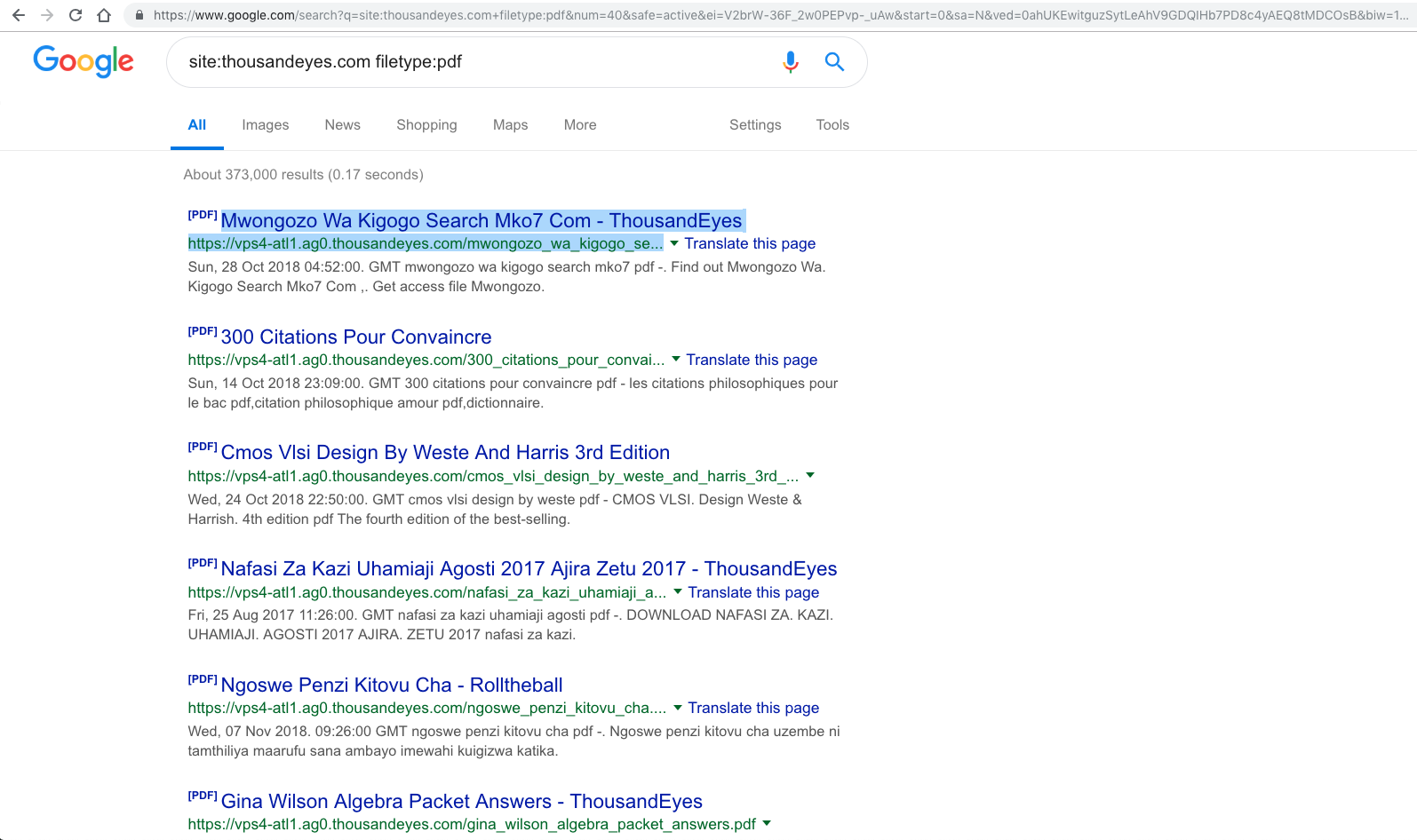Click the [PDF] label beside Gina Wilson result
1417x840 pixels.
point(203,796)
